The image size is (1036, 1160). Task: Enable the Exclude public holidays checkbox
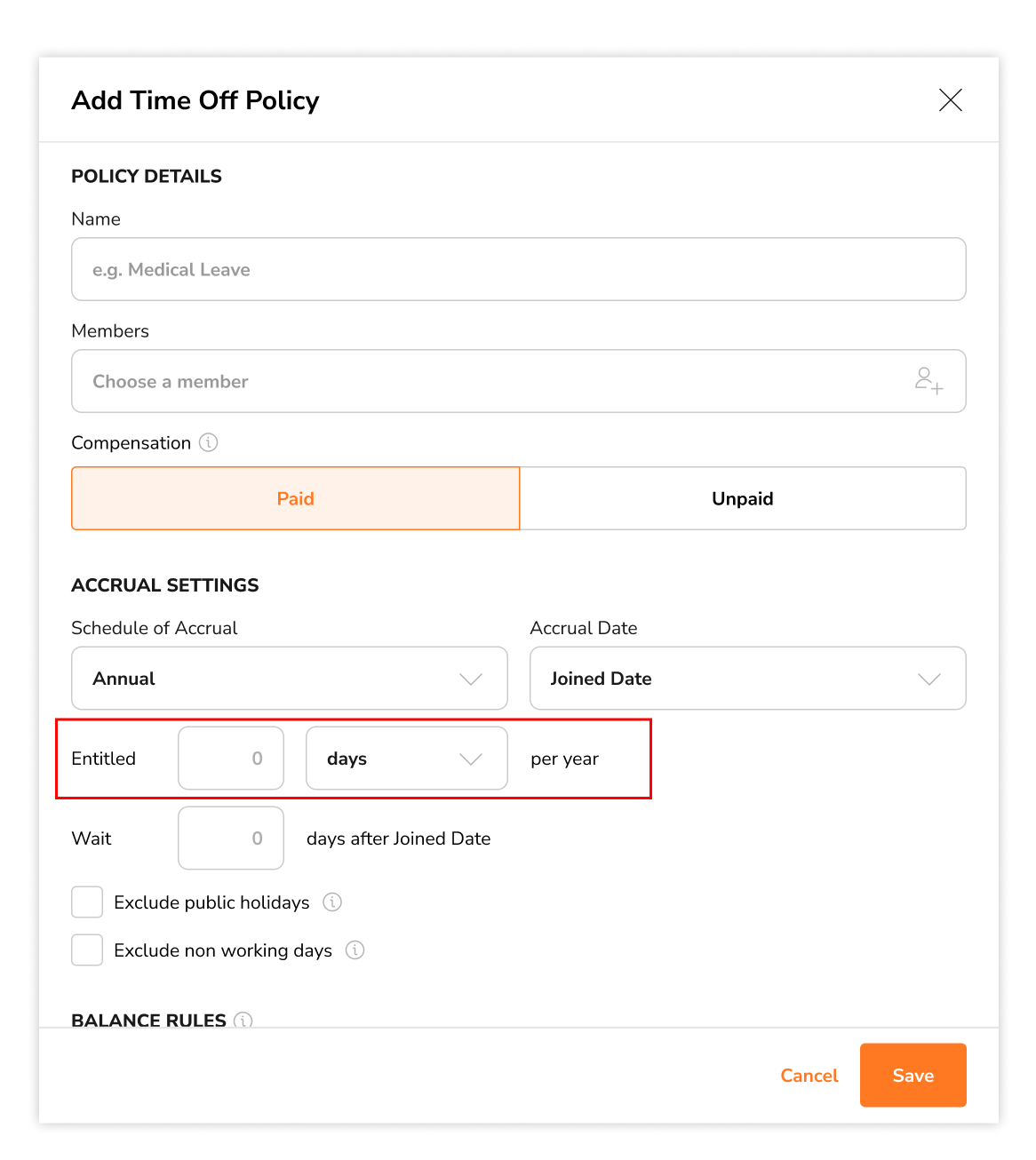pos(86,902)
